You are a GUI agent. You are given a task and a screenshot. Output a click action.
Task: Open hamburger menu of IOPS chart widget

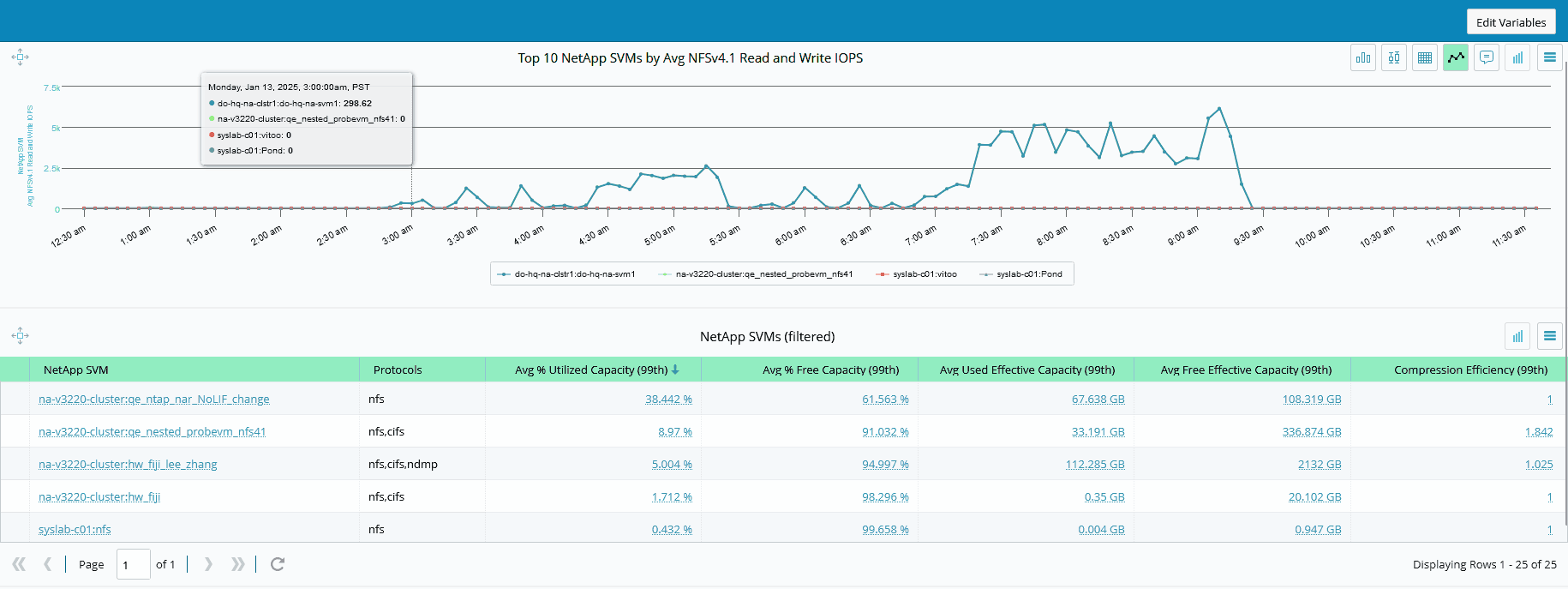tap(1549, 57)
